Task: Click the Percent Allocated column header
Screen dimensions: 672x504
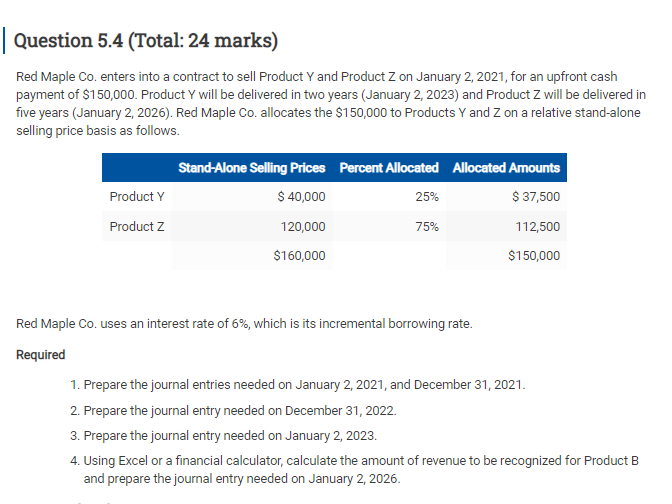Action: pyautogui.click(x=389, y=167)
